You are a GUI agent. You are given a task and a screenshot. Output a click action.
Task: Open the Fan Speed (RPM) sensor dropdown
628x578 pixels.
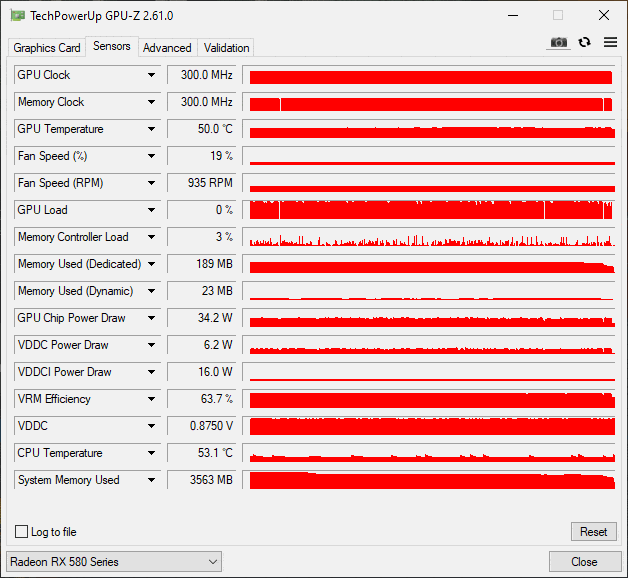tap(151, 183)
